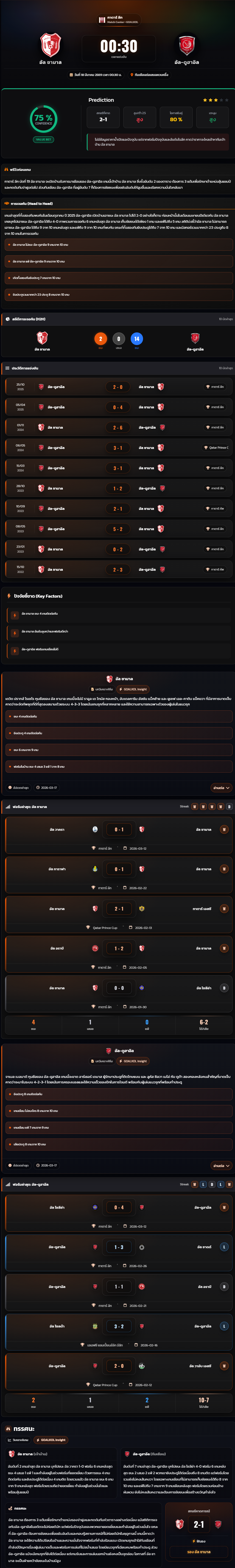Open the 06/05 Qatar Prince Cup match row
The image size is (235, 1568).
click(x=117, y=447)
